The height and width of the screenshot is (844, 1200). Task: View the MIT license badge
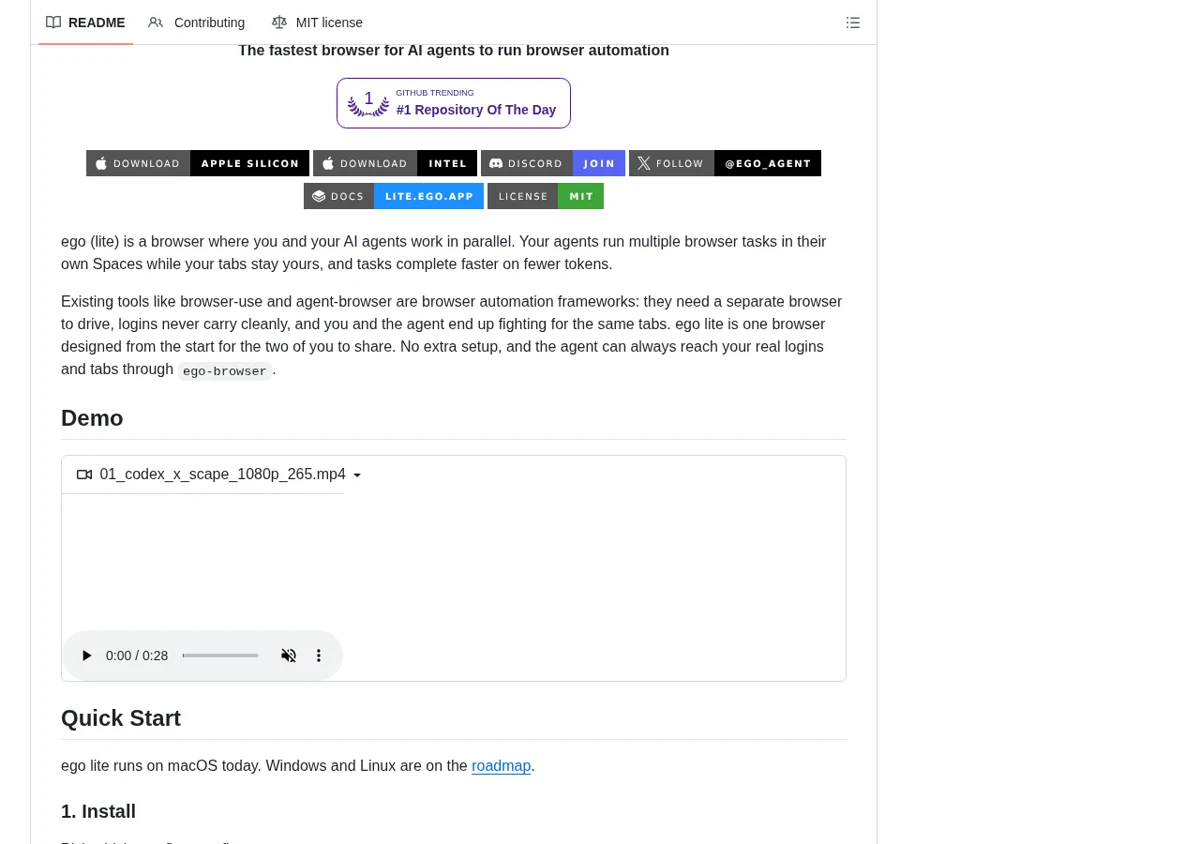tap(545, 196)
